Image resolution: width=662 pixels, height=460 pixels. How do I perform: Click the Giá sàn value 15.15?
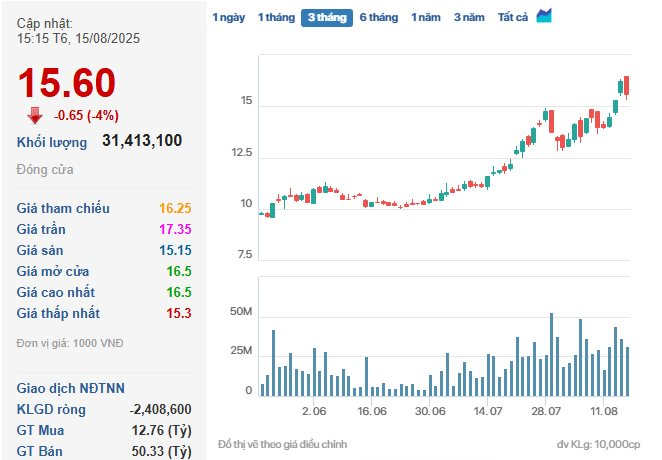(174, 250)
